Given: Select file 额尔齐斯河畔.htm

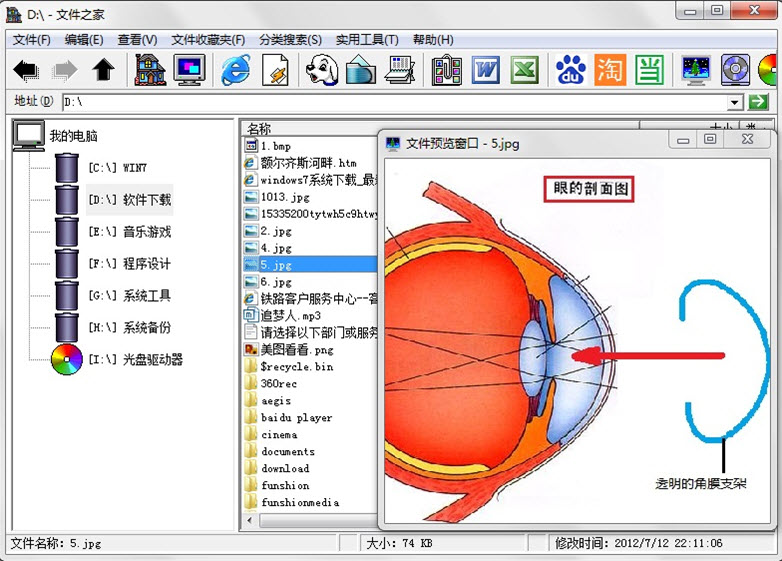Looking at the screenshot, I should coord(309,163).
